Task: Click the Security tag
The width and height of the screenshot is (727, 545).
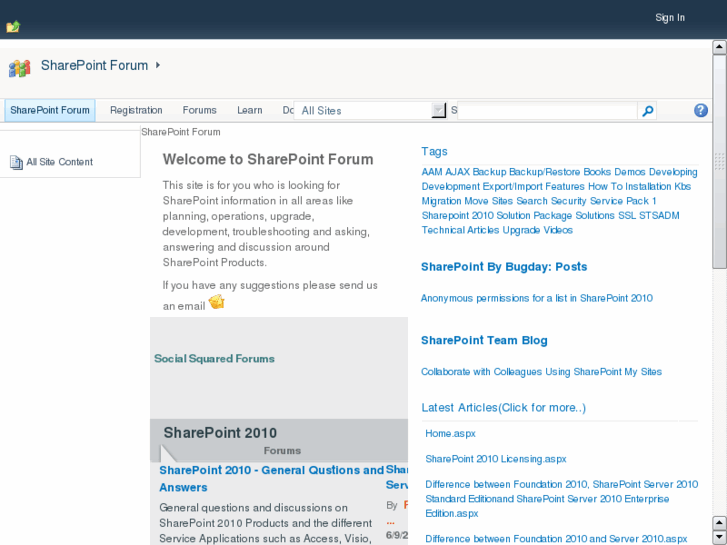Action: pos(568,201)
